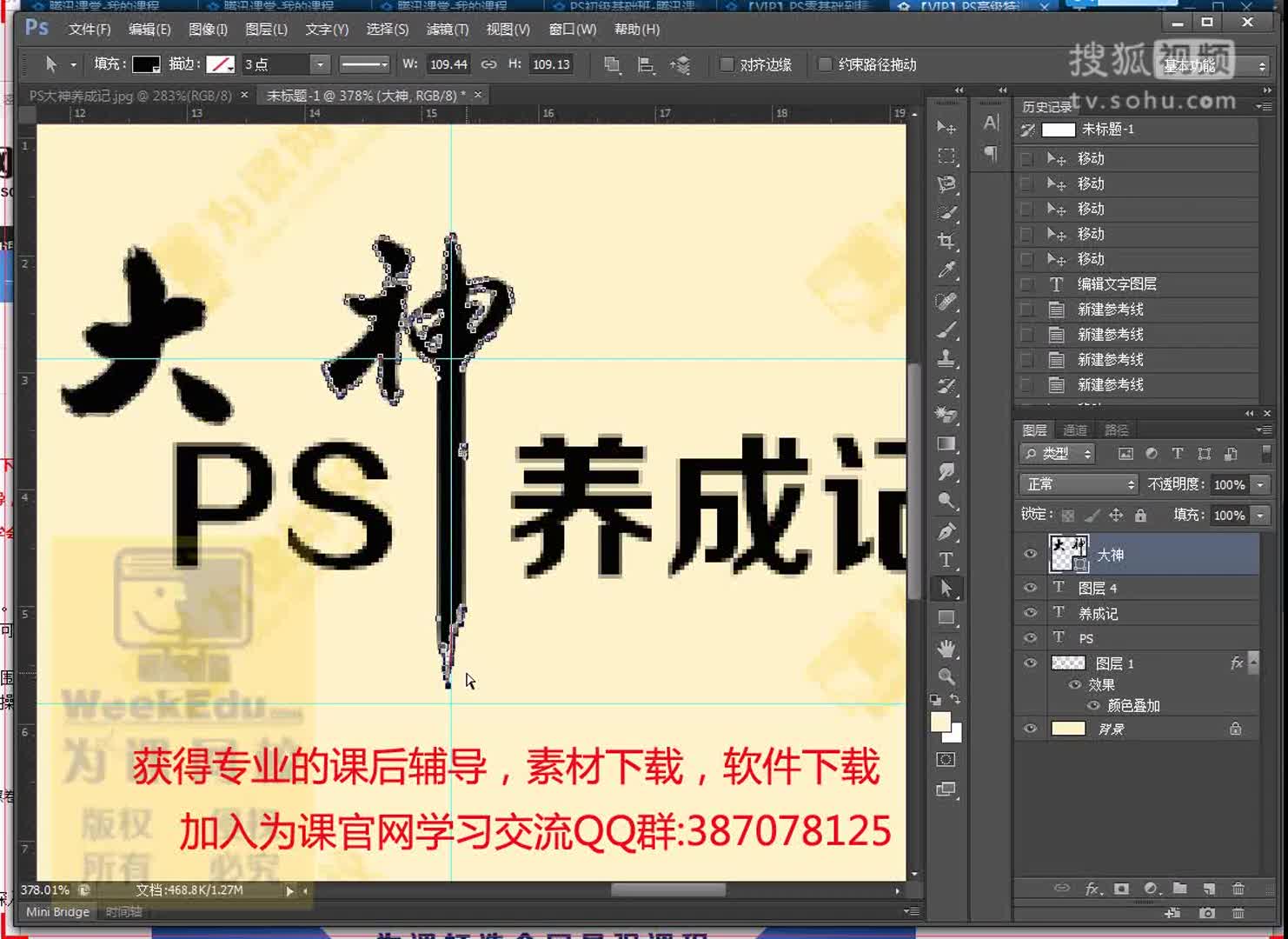Screen dimensions: 1288x939
Task: Open the 不透明度 slider dropdown arrow
Action: coord(1260,484)
